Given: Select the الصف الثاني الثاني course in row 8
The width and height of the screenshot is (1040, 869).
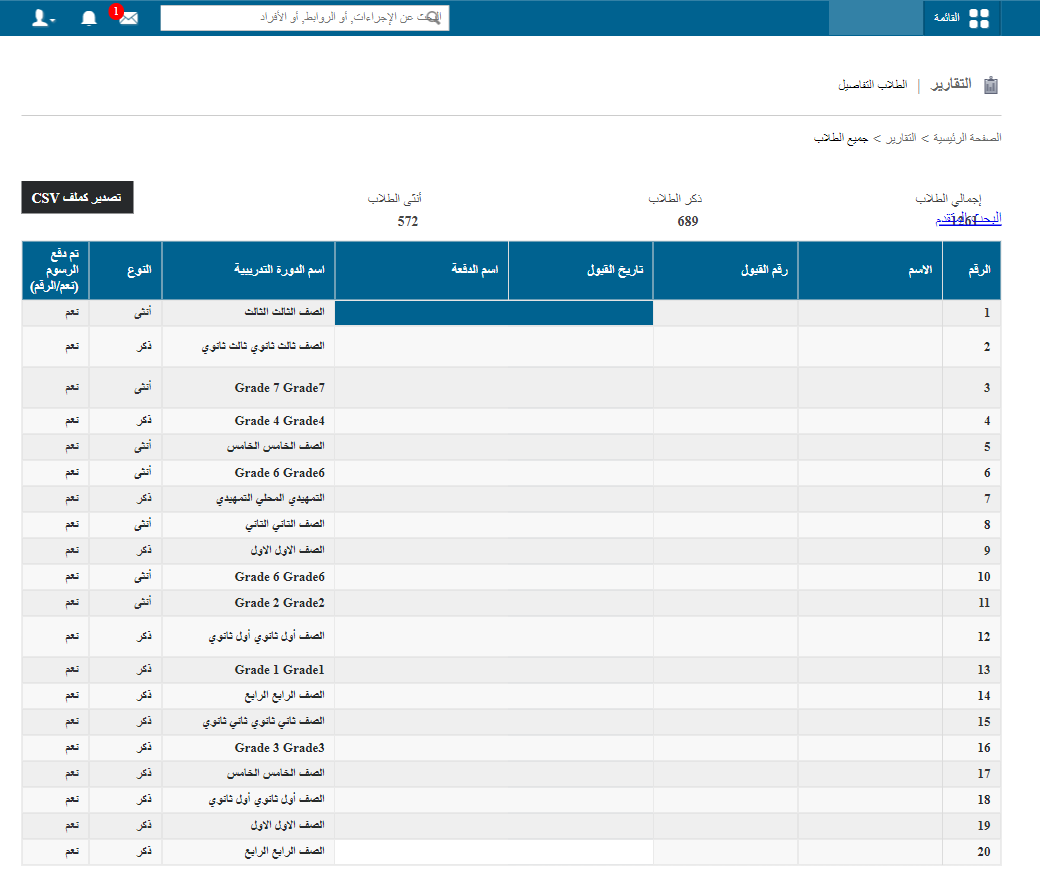Looking at the screenshot, I should click(249, 525).
